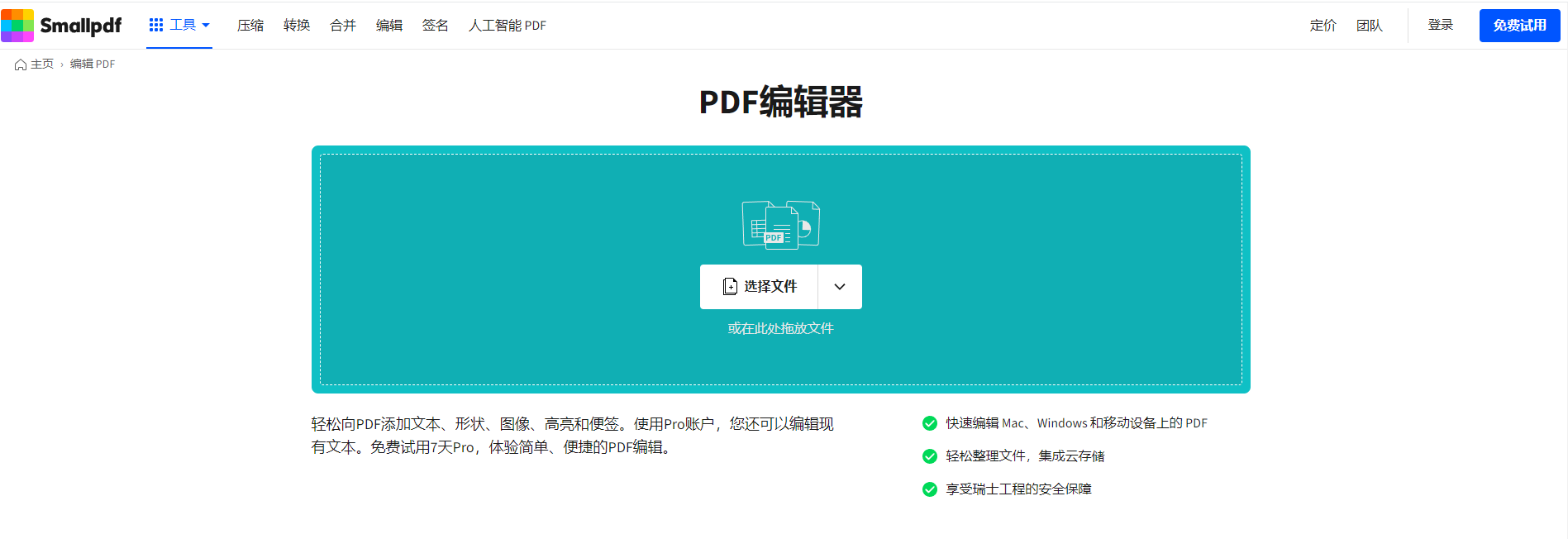Open the 人工智能 PDF menu item
This screenshot has width=1568, height=539.
[508, 26]
